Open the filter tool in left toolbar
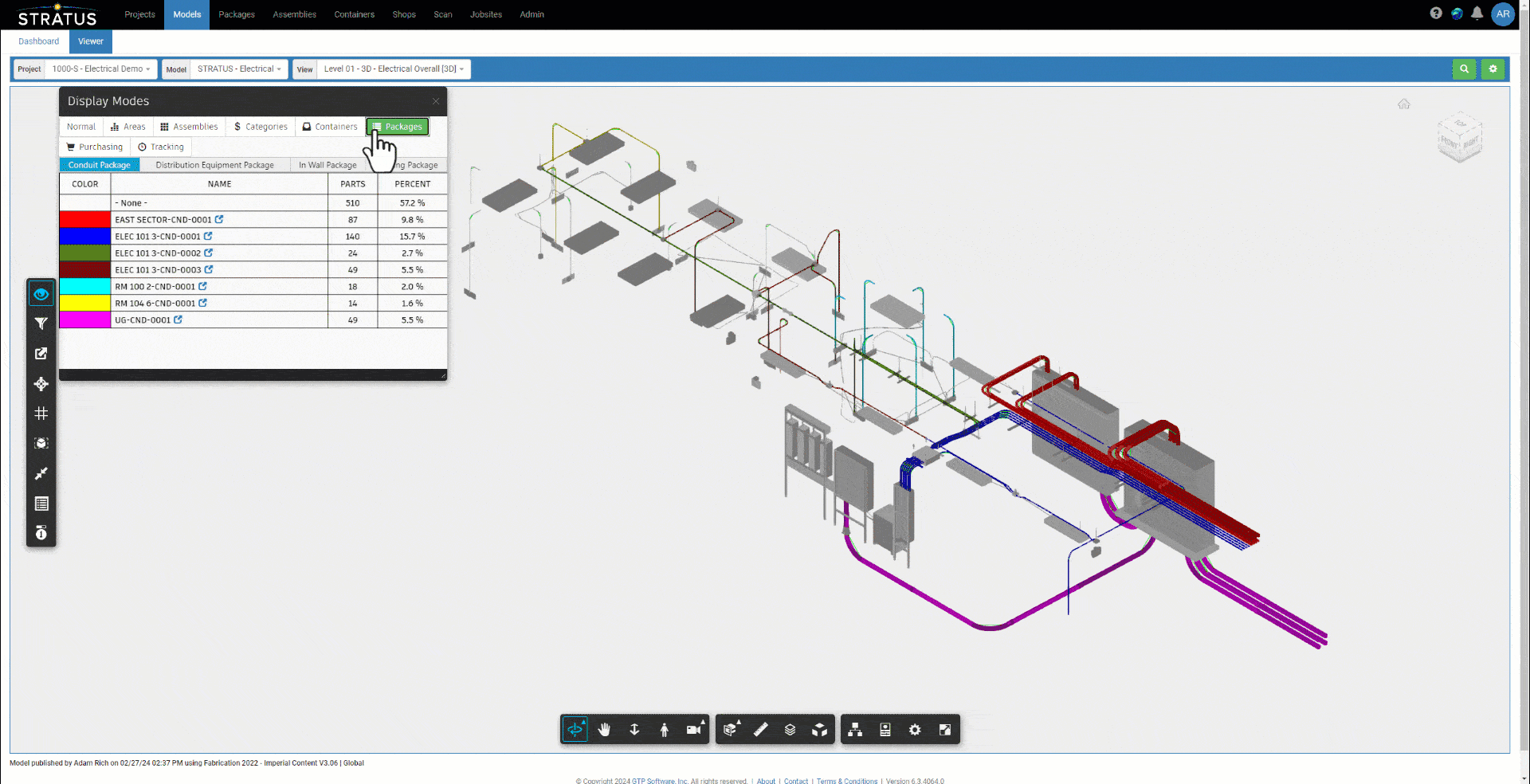 coord(41,323)
